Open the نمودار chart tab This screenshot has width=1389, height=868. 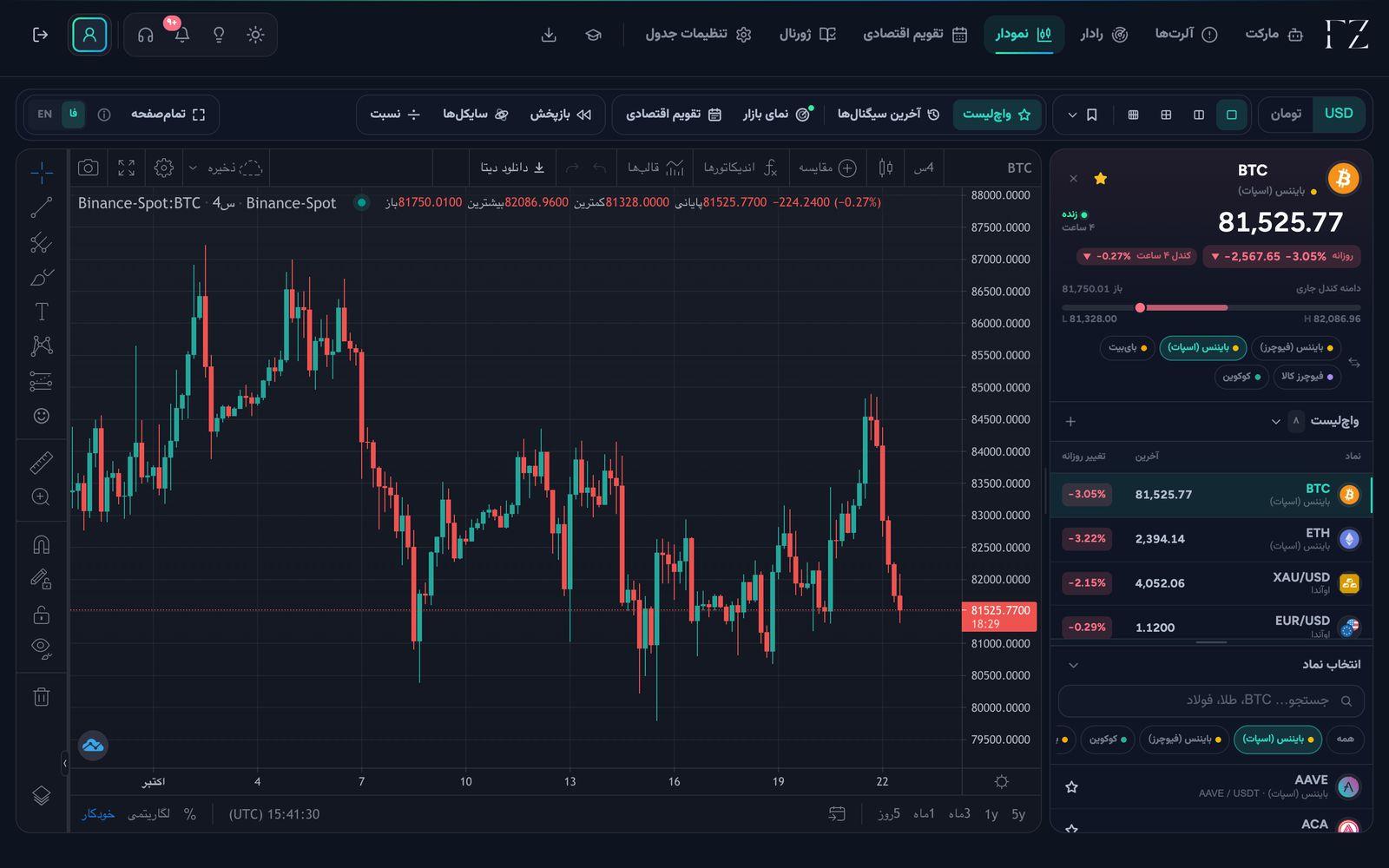[1024, 34]
